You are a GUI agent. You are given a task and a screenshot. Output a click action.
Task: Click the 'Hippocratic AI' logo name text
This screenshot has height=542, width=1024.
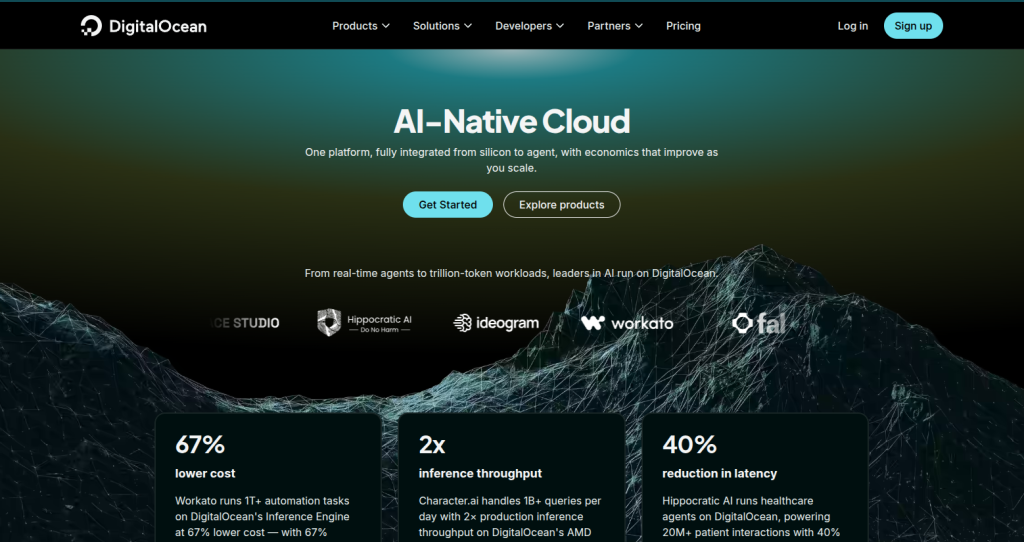point(379,319)
